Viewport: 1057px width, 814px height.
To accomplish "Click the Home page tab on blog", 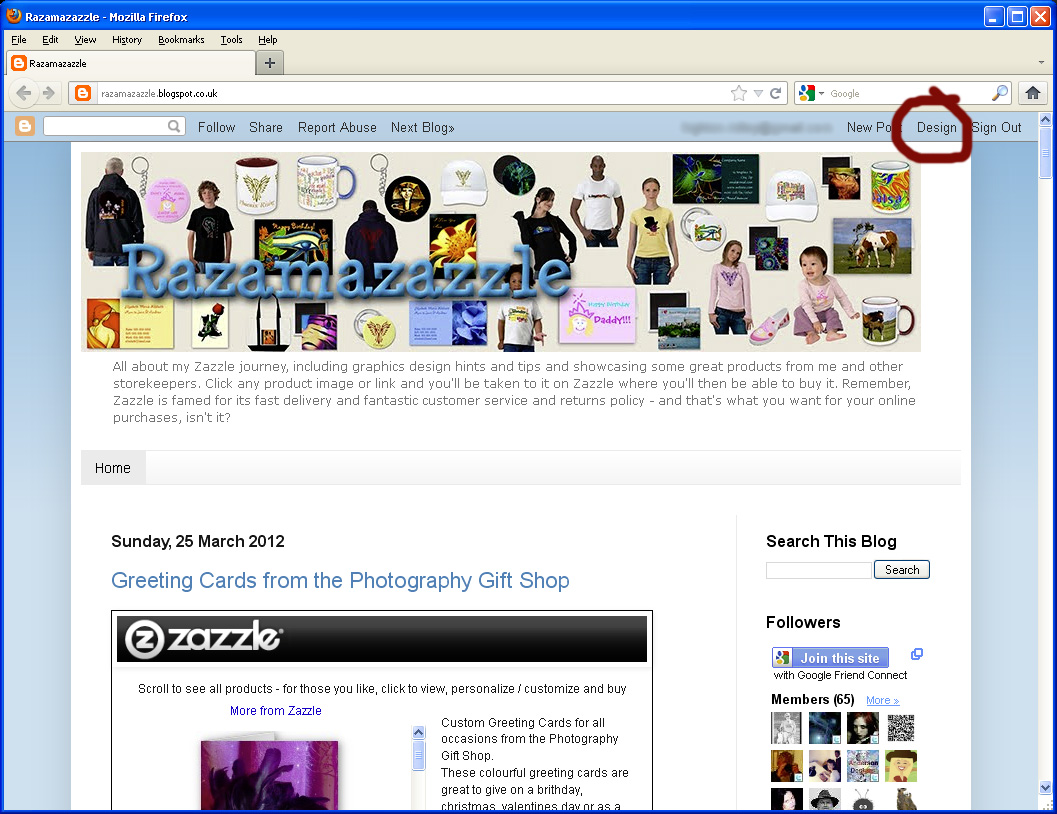I will (113, 468).
